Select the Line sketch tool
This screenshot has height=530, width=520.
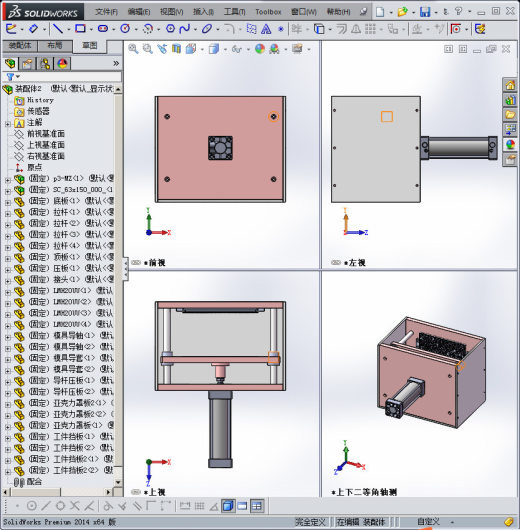[x=58, y=29]
